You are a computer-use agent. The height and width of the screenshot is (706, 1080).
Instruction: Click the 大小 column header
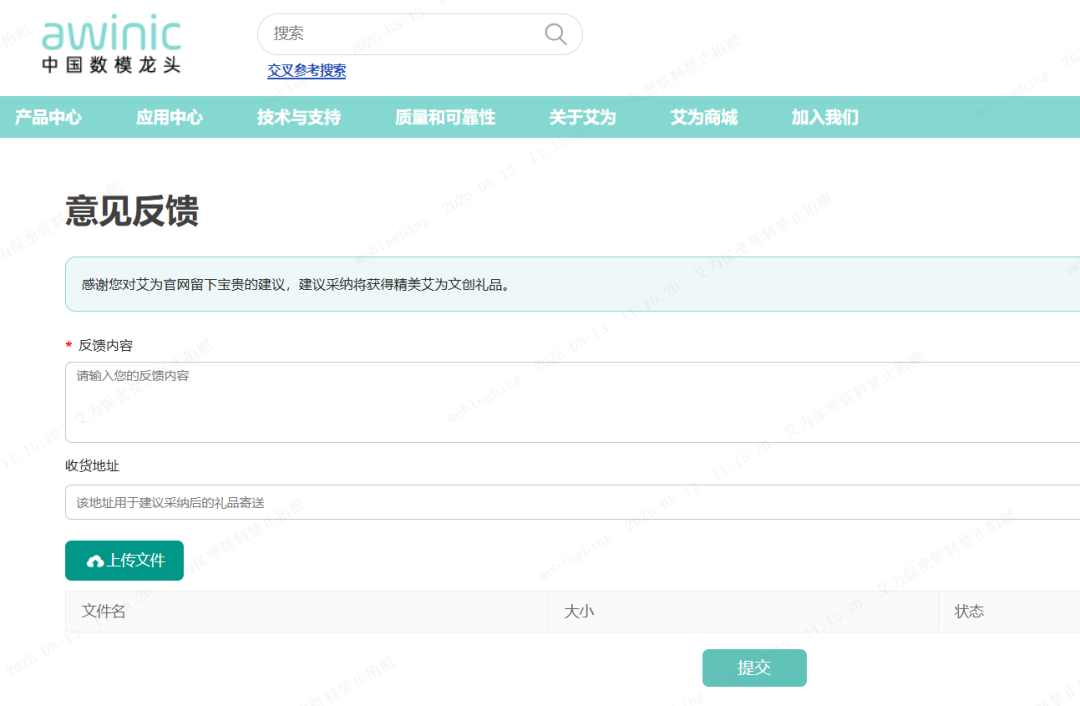(x=578, y=611)
